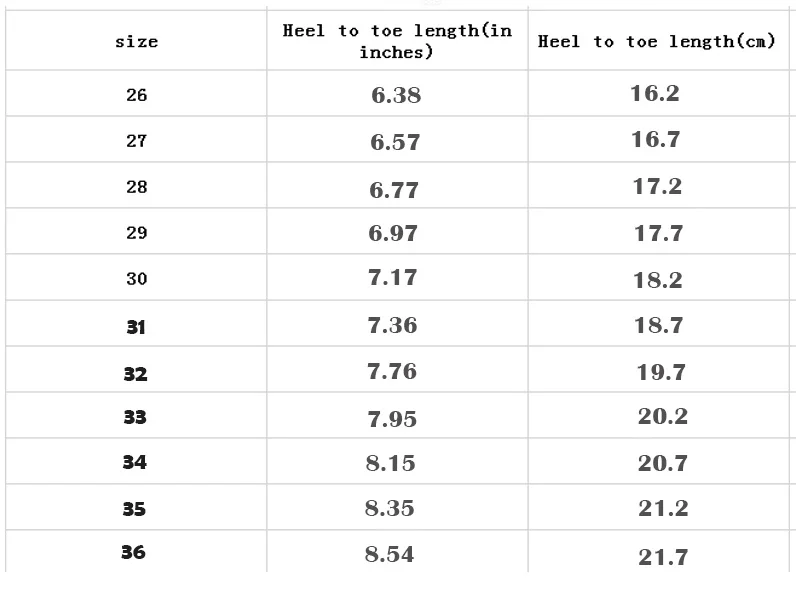The width and height of the screenshot is (796, 598).
Task: Select the 8.15 inches value
Action: (x=391, y=463)
